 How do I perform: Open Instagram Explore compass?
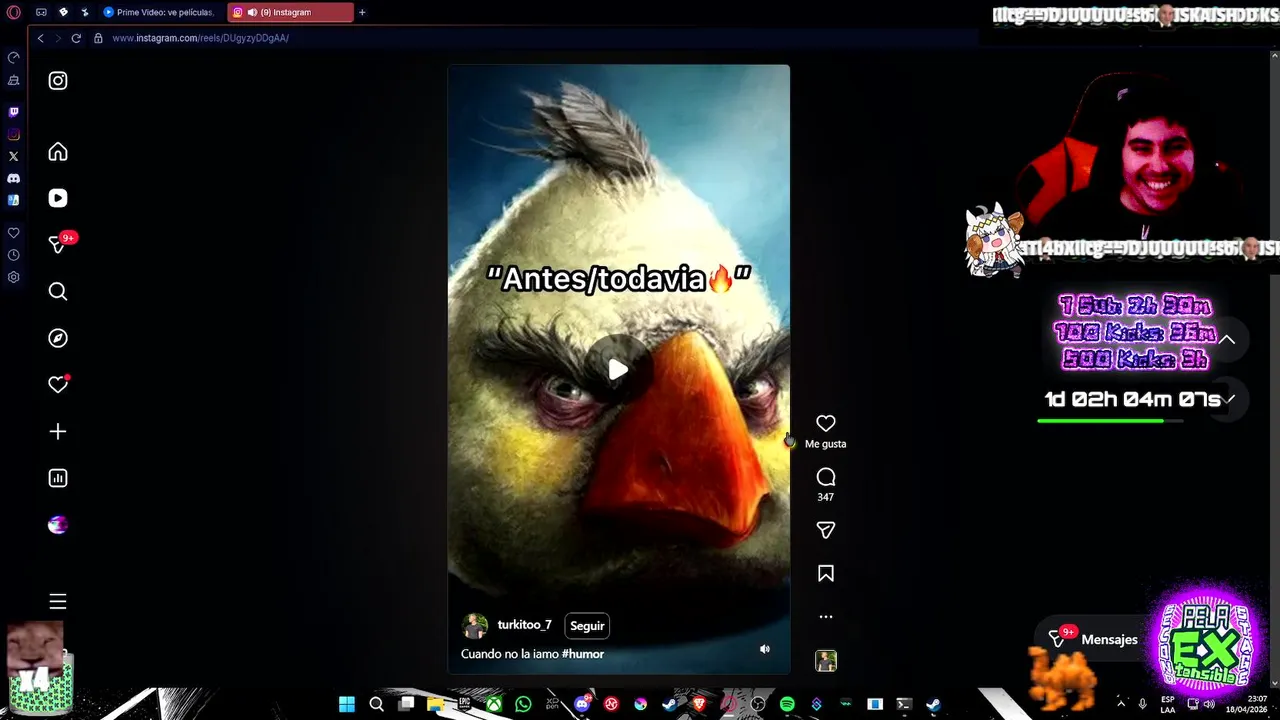pos(58,338)
